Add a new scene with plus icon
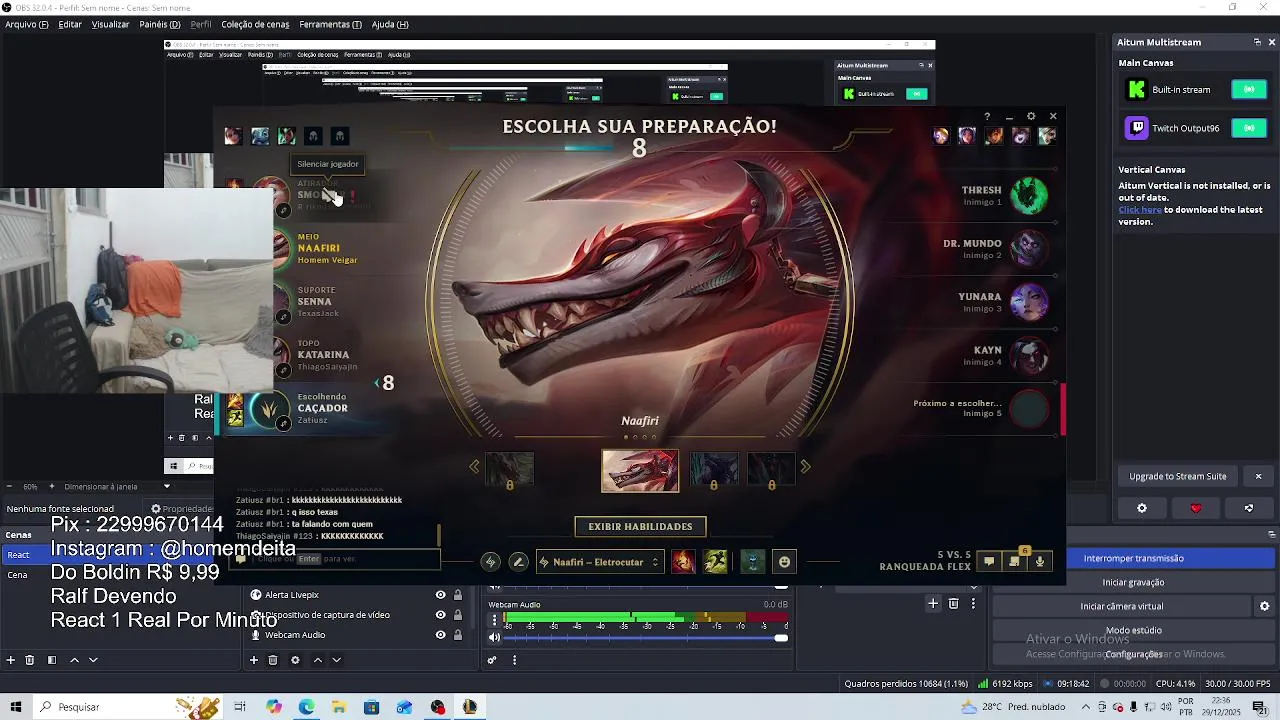Image resolution: width=1280 pixels, height=720 pixels. (11, 660)
